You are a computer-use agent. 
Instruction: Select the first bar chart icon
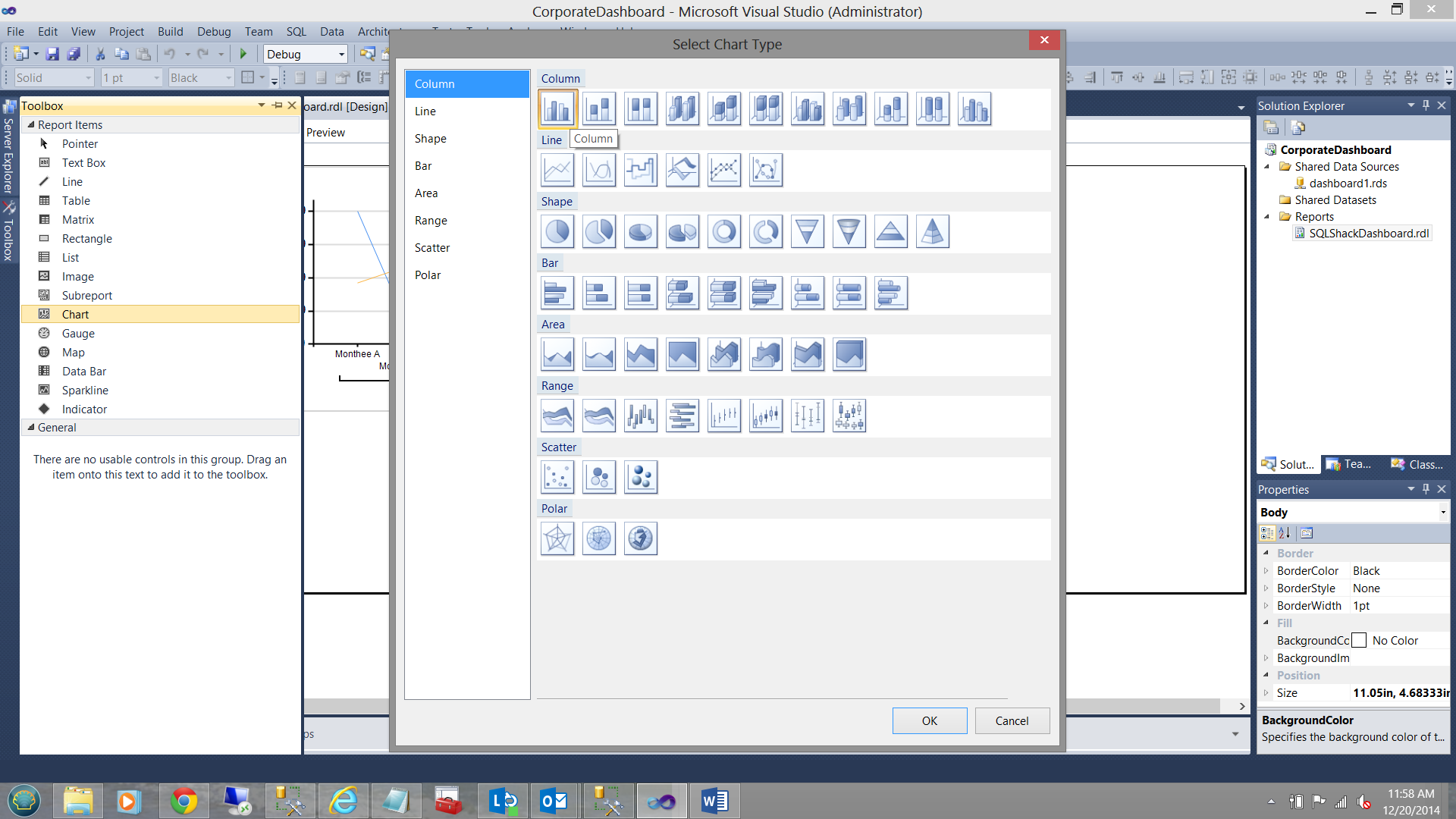pyautogui.click(x=557, y=293)
